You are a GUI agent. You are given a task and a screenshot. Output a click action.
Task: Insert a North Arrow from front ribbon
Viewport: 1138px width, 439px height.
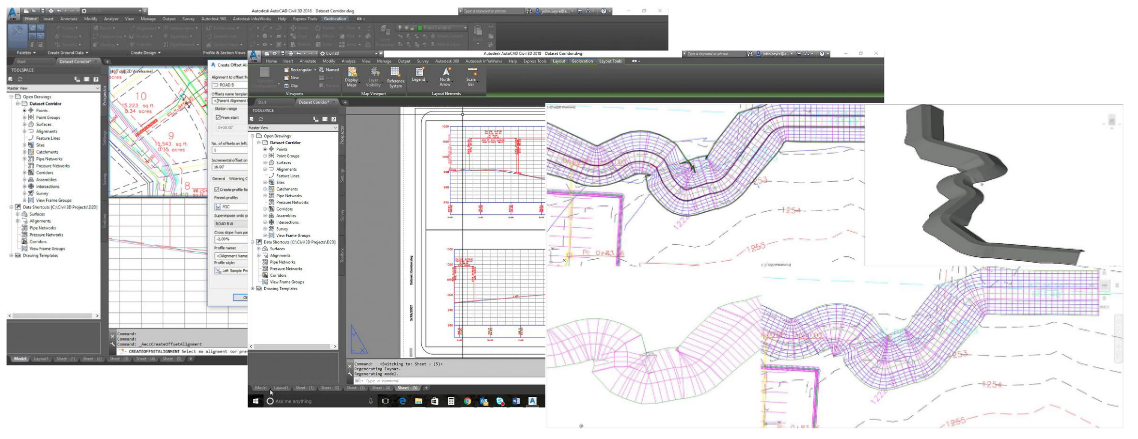(446, 76)
